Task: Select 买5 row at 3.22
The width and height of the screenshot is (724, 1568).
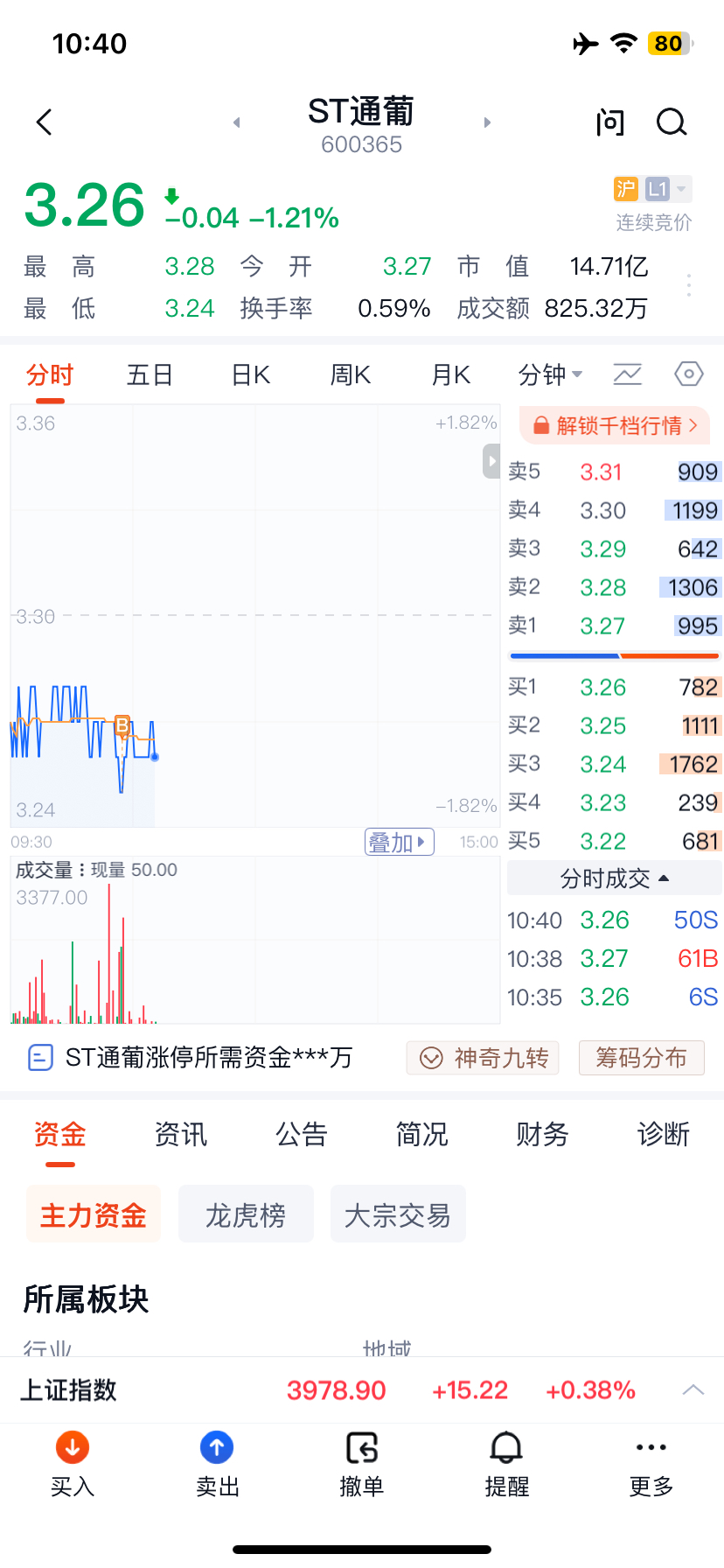Action: pyautogui.click(x=615, y=841)
